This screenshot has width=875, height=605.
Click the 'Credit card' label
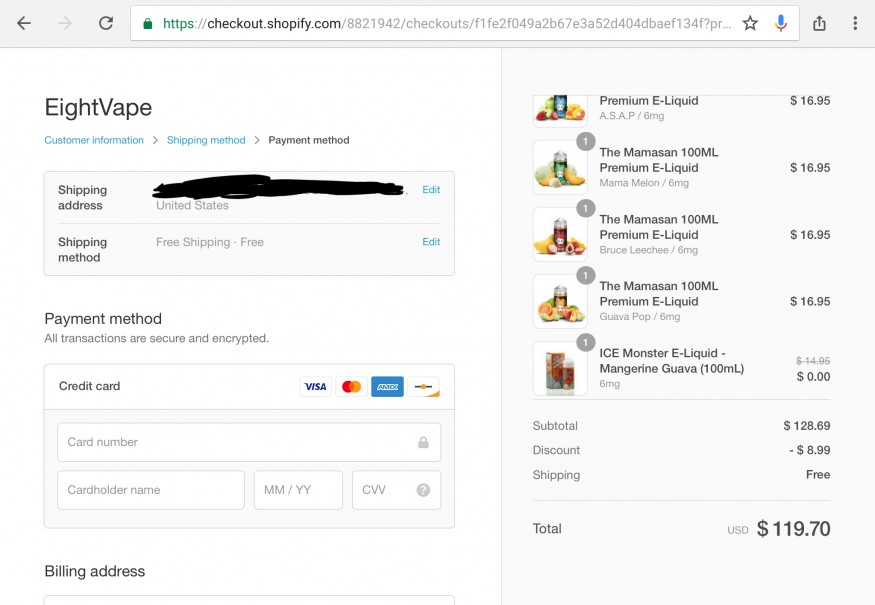[x=89, y=386]
